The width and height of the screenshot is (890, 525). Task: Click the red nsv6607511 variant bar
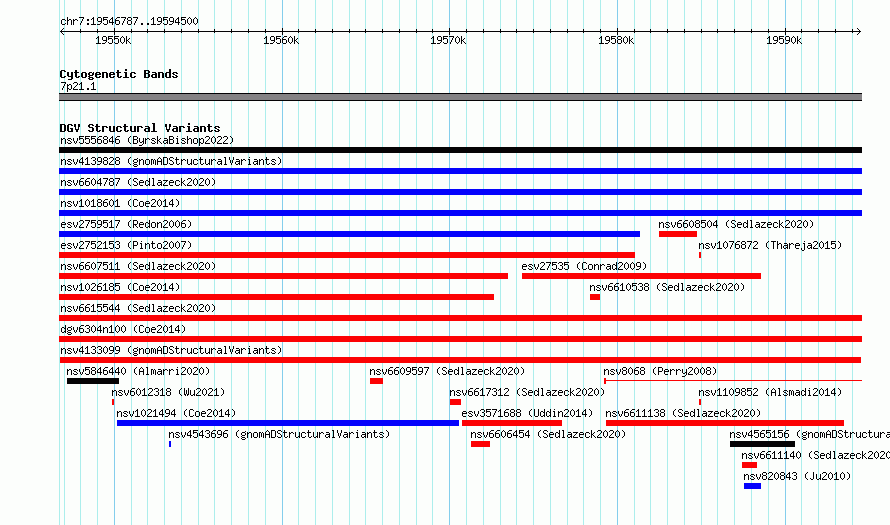[x=283, y=276]
